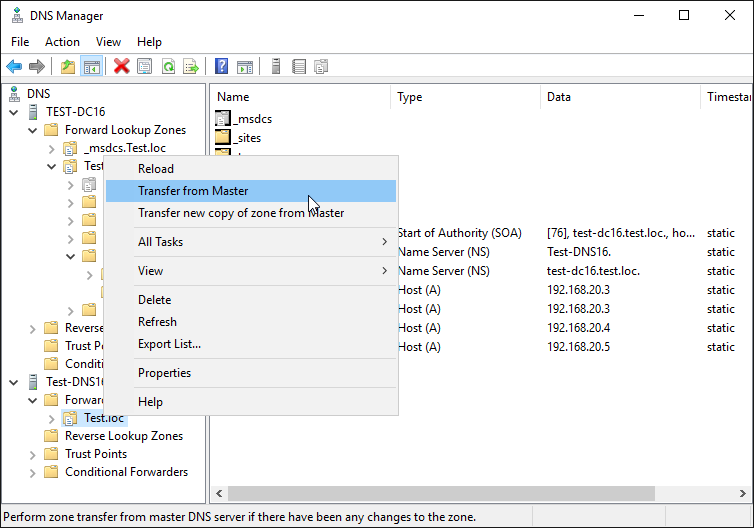Choose Transfer from Master

(x=251, y=191)
